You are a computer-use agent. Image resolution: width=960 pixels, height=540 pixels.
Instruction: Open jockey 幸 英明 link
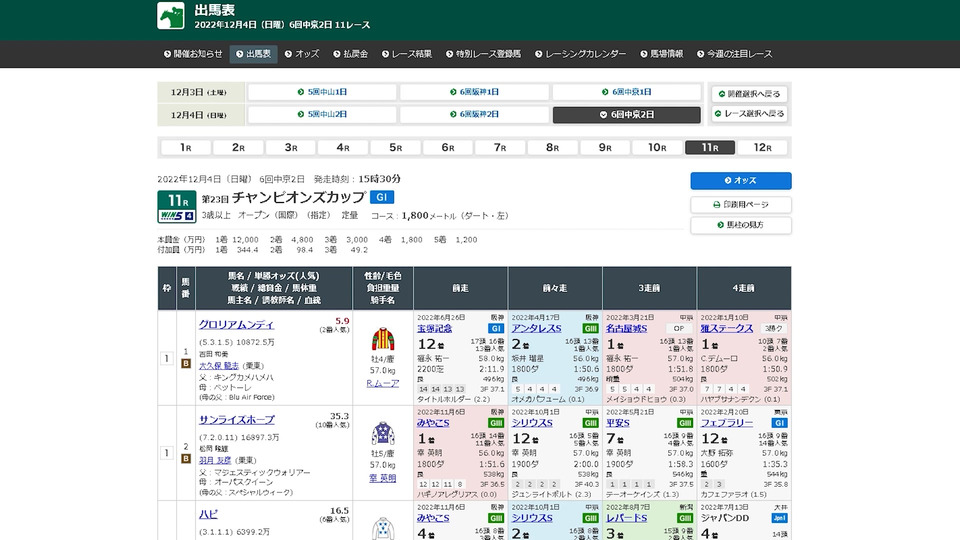point(383,479)
